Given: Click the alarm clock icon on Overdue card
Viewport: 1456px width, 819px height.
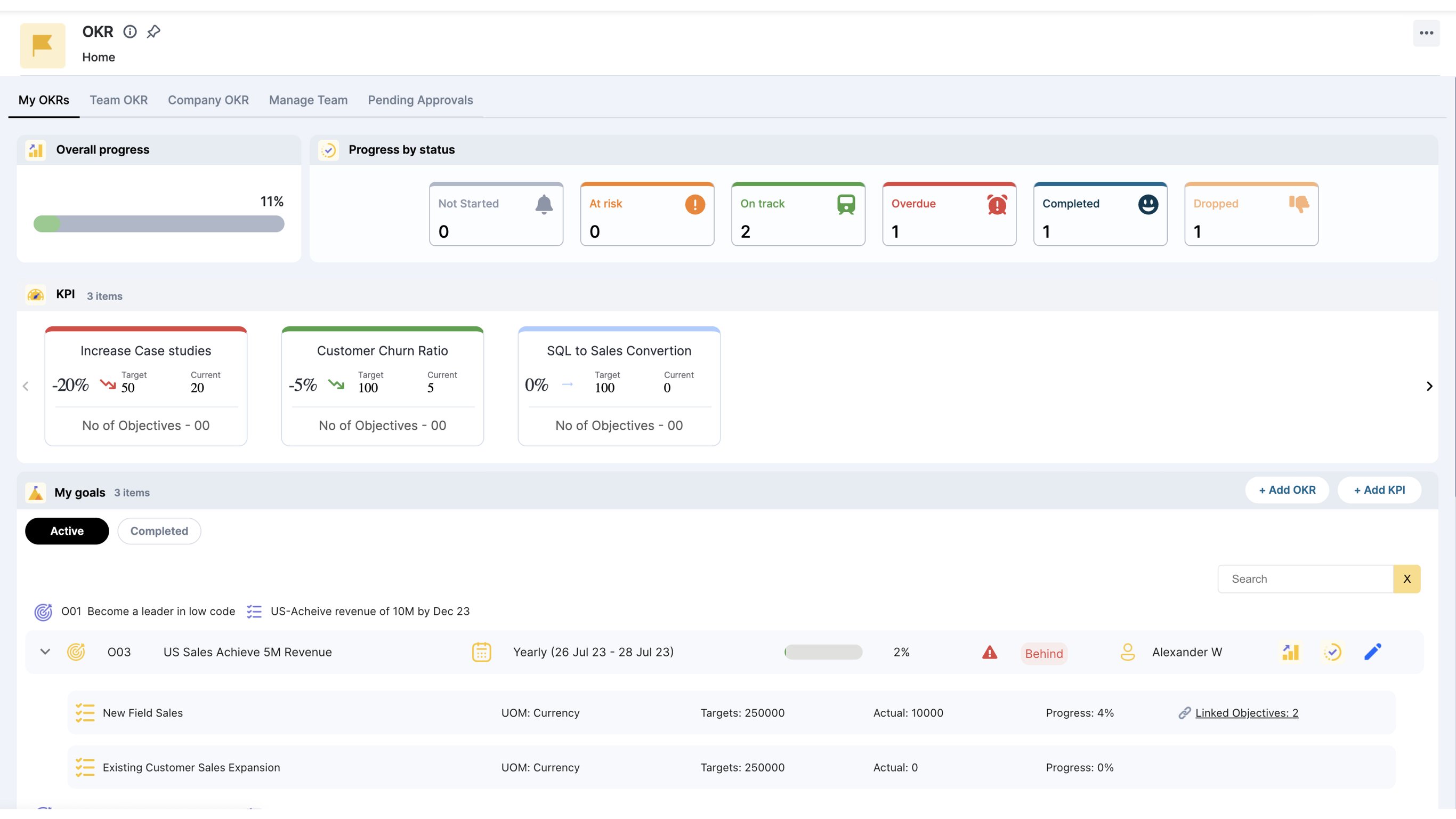Looking at the screenshot, I should (x=997, y=205).
